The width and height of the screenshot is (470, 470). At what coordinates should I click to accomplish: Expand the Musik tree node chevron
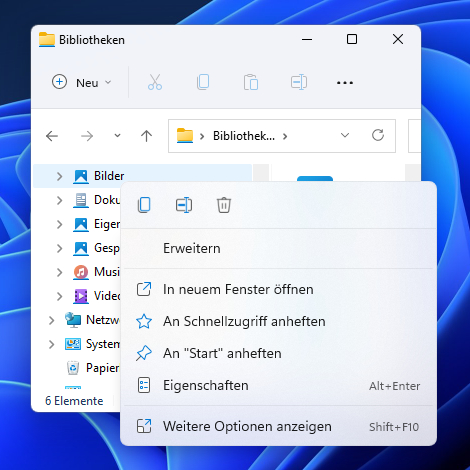(x=59, y=272)
